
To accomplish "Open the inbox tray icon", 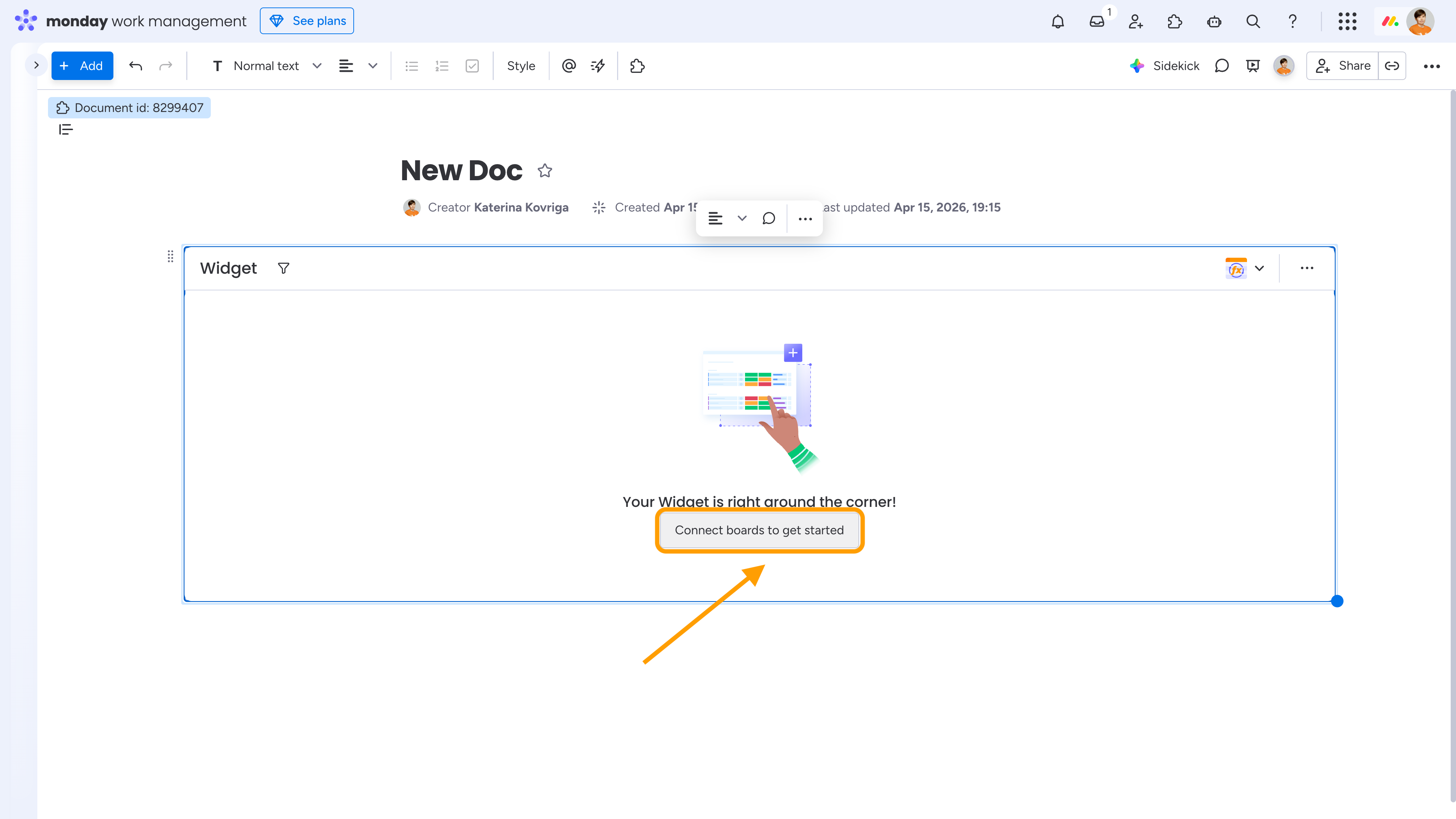I will coord(1097,21).
